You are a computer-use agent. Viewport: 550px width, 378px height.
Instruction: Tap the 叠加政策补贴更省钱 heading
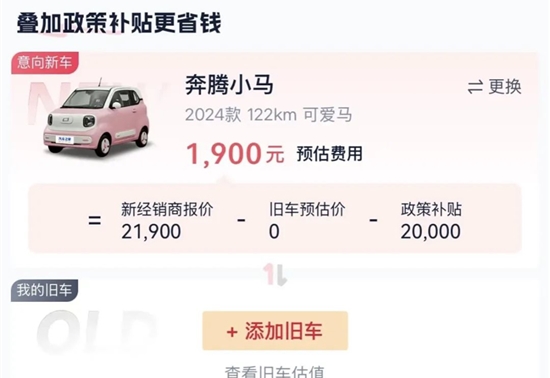click(x=119, y=23)
